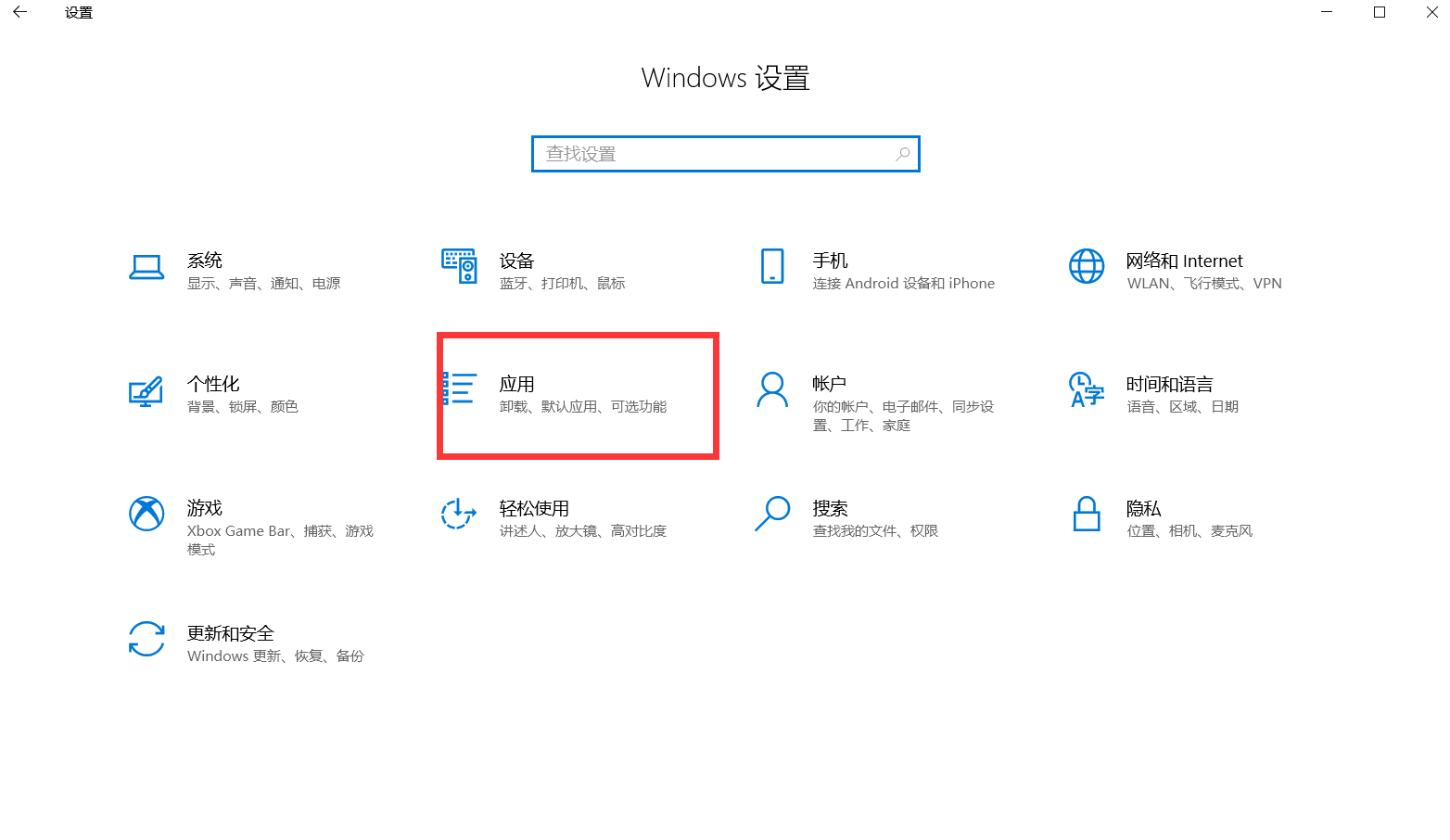1450x840 pixels.
Task: Click the text 背景、锁屏、颜色
Action: point(243,407)
